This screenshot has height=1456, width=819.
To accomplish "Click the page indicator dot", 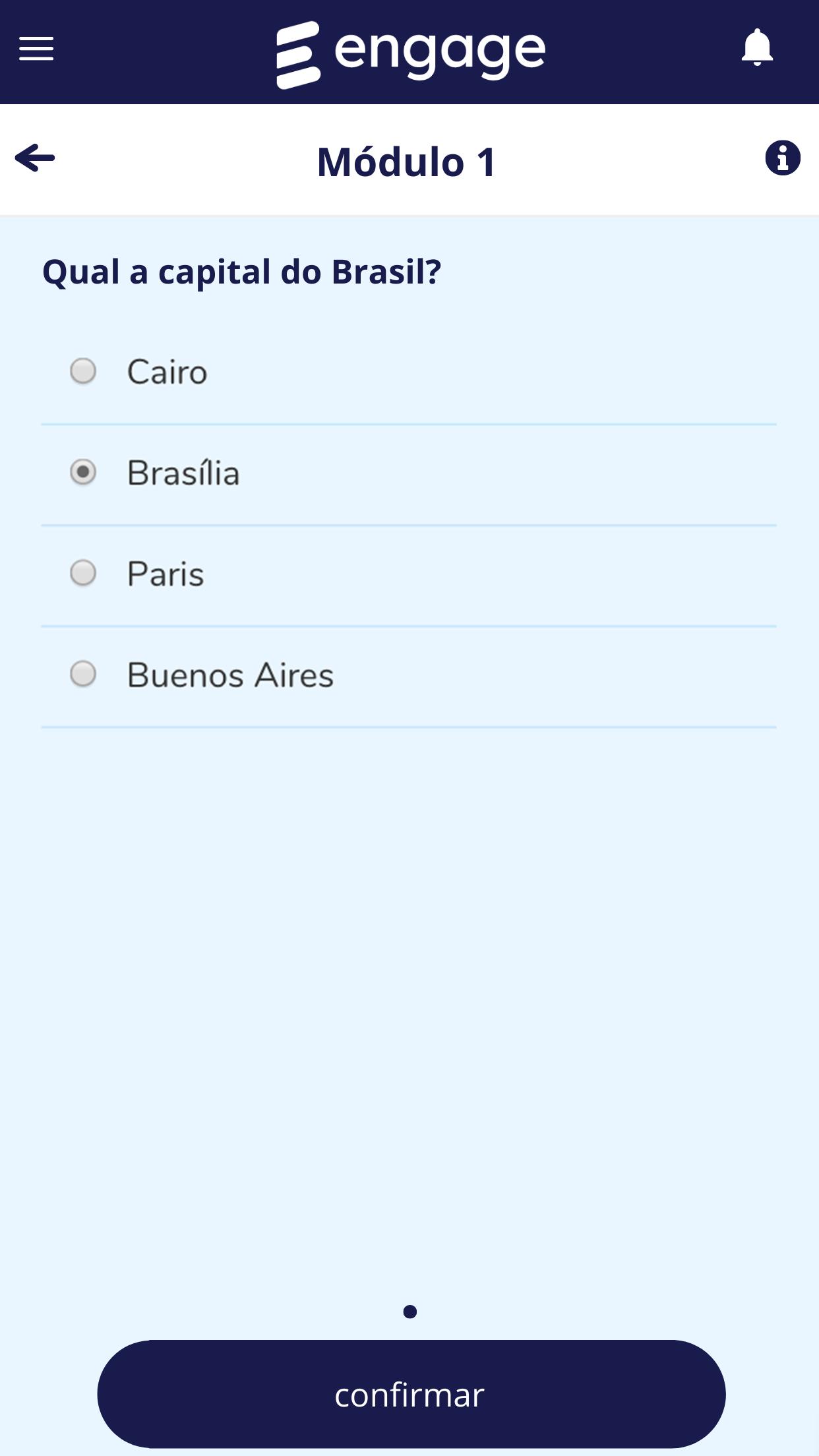I will tap(409, 1312).
